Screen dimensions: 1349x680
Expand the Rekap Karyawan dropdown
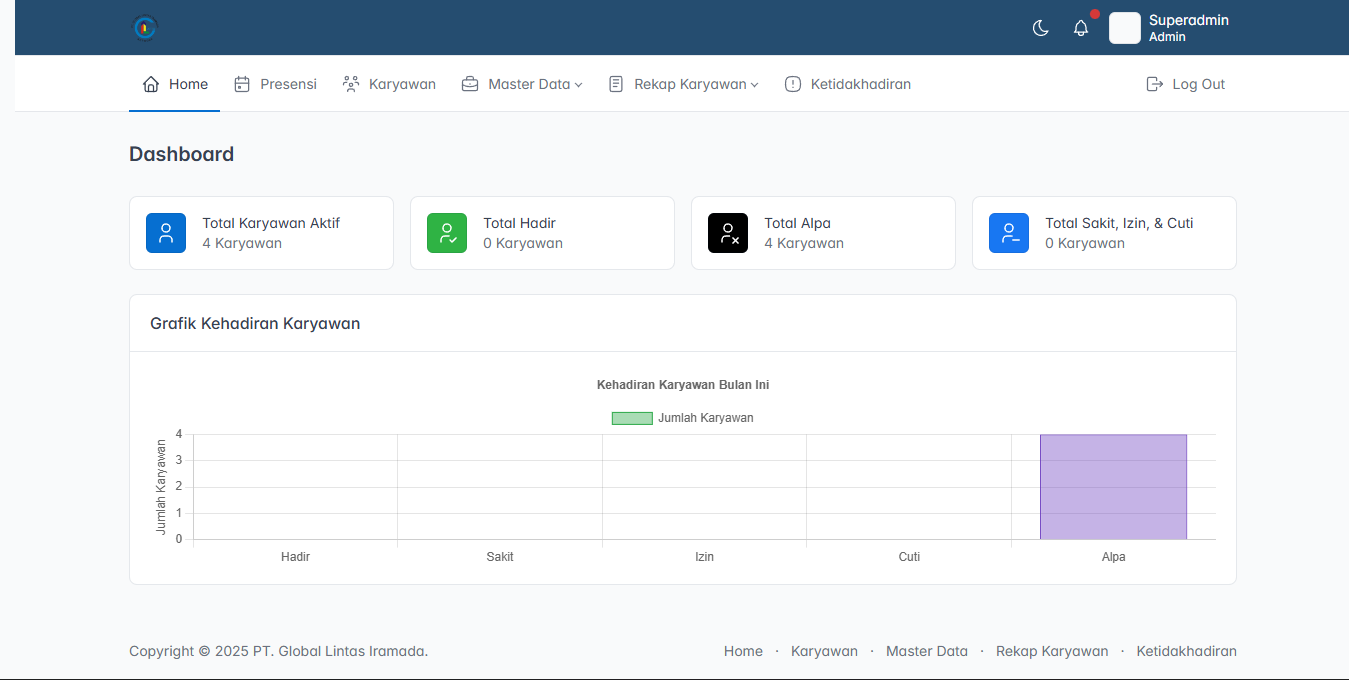point(684,84)
